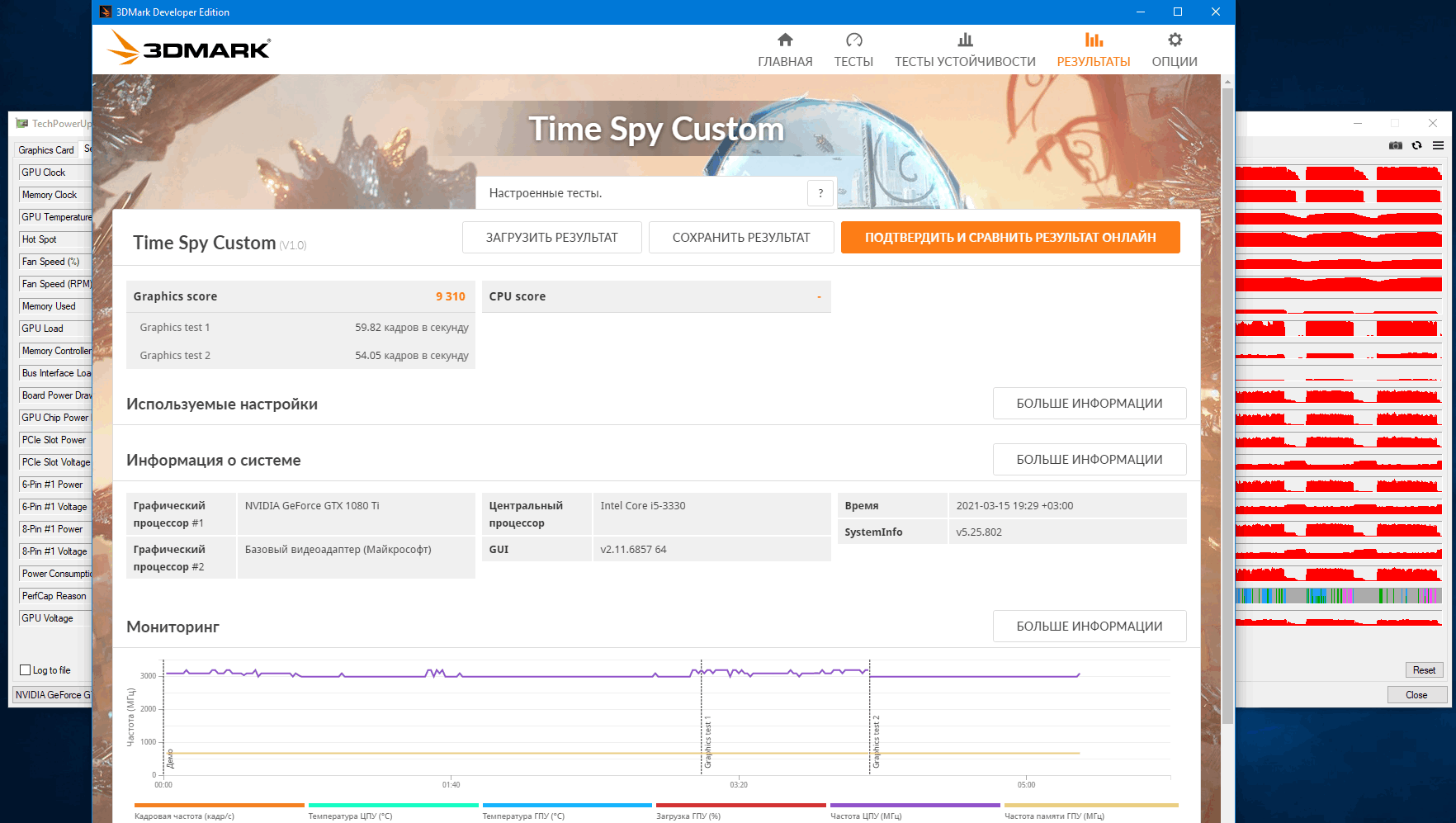Click the Graphics test 2 timeline marker
1456x823 pixels.
click(876, 741)
